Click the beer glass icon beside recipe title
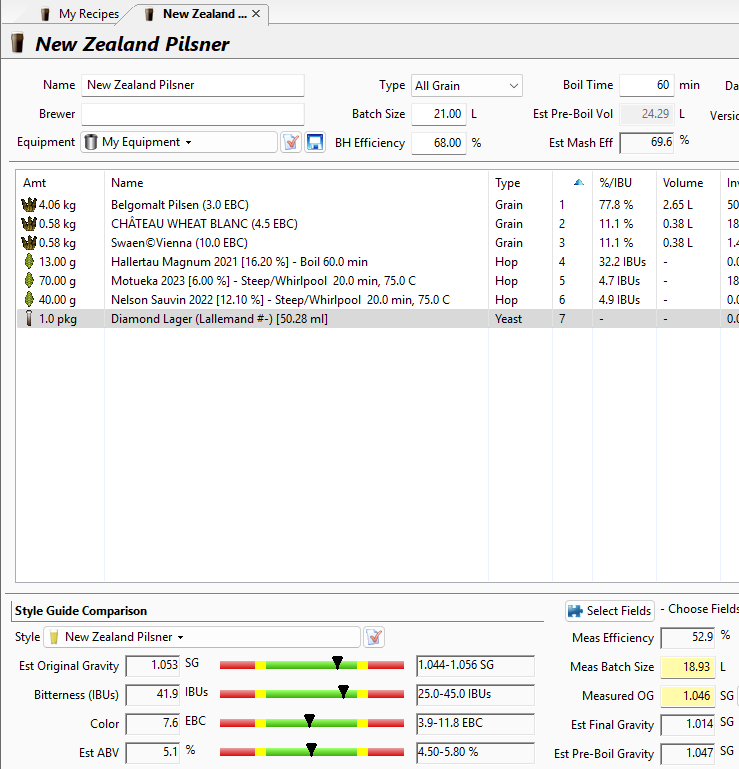The width and height of the screenshot is (739, 769). pos(18,43)
